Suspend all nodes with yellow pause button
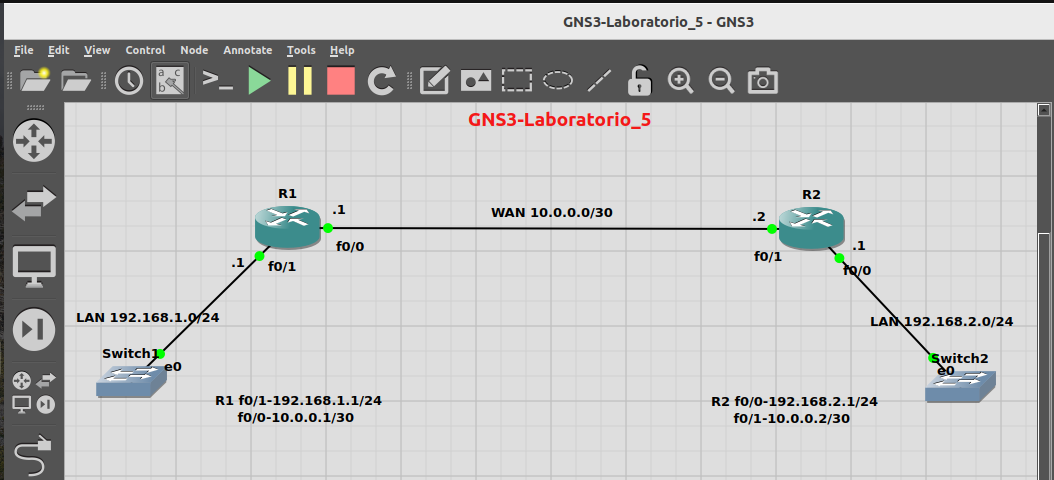Viewport: 1054px width, 480px height. [300, 81]
